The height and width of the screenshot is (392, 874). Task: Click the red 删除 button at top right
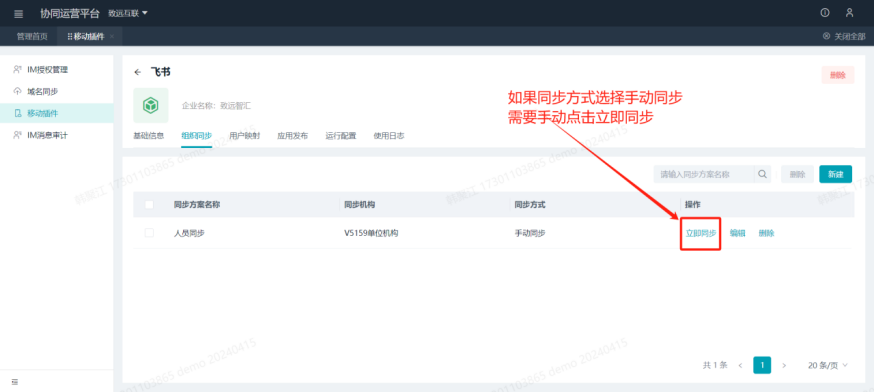click(x=838, y=75)
